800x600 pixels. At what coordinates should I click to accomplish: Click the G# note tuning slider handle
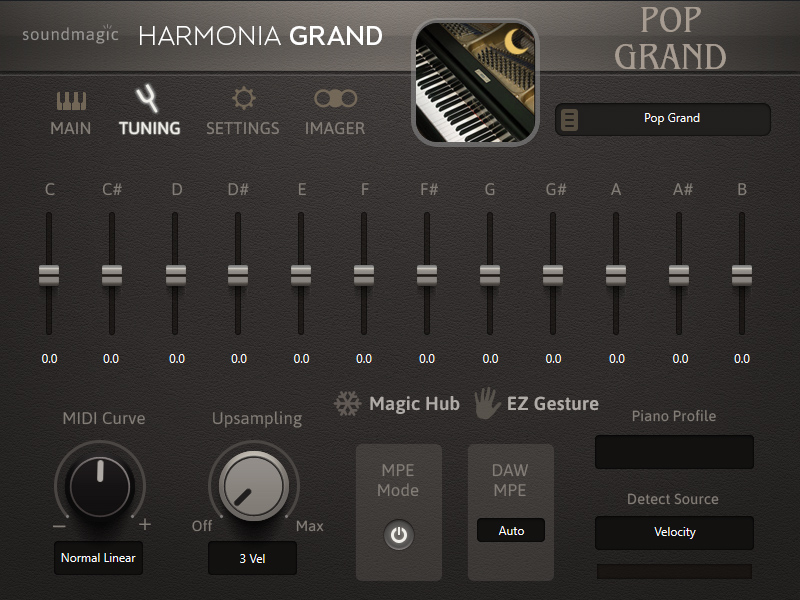(x=553, y=275)
